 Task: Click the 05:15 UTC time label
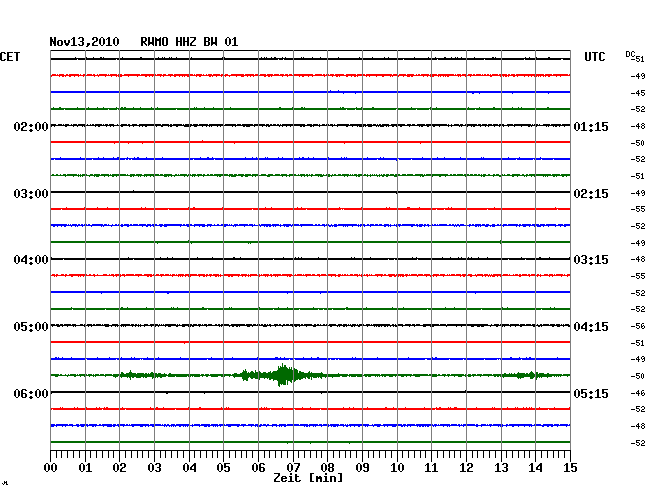[591, 393]
